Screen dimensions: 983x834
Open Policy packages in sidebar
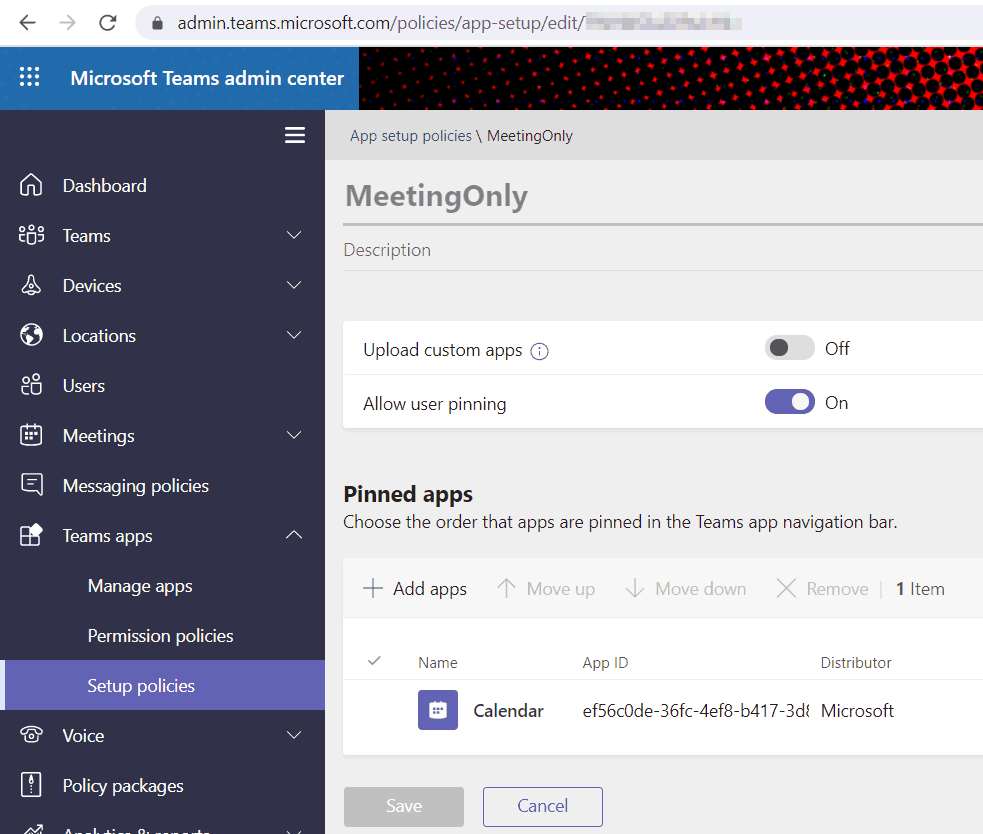123,786
